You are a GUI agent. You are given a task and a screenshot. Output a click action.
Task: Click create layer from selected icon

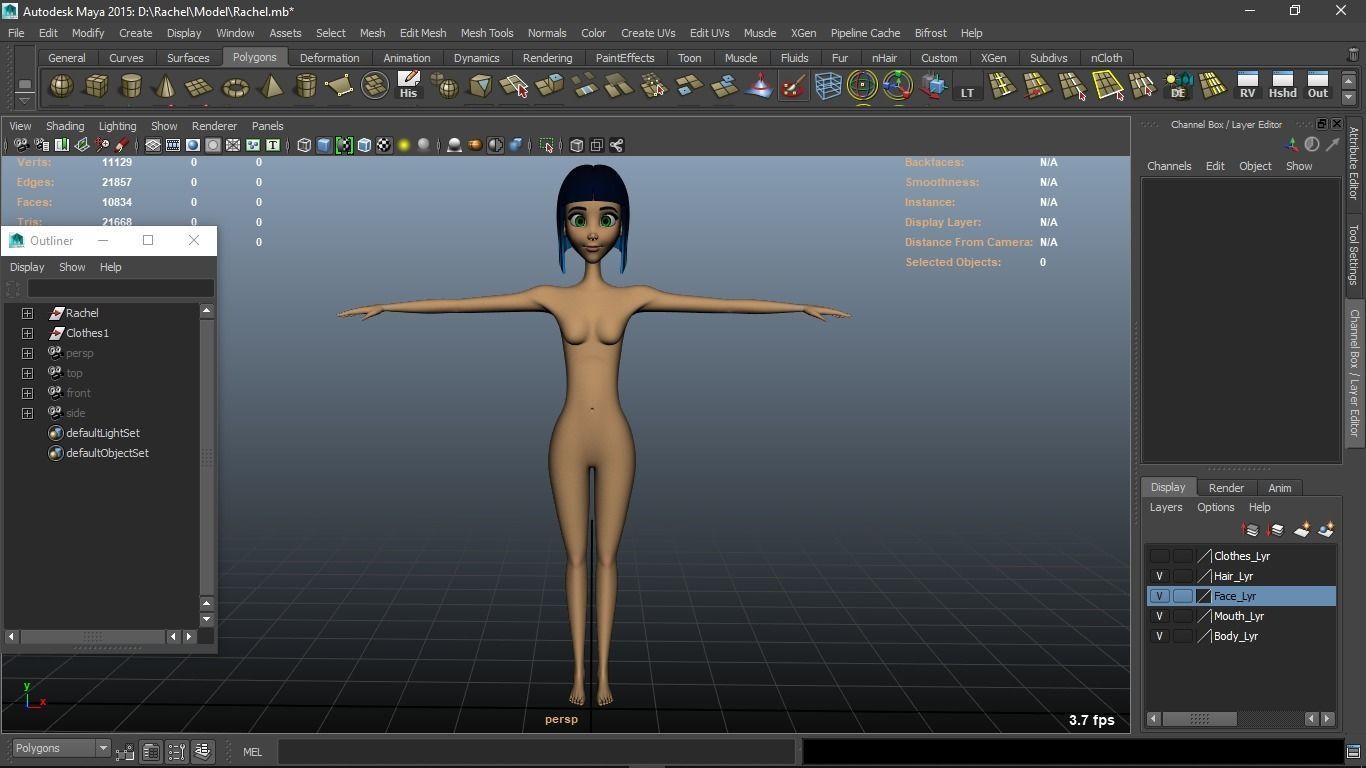pyautogui.click(x=1327, y=530)
